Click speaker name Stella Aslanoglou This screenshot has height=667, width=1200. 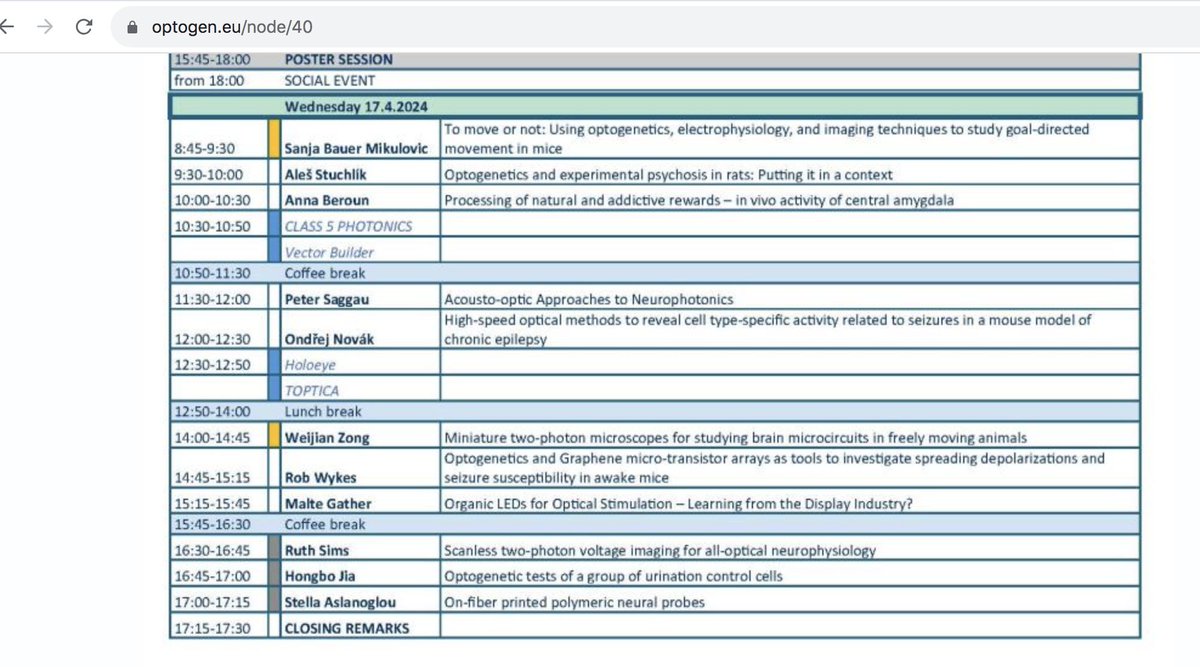[x=338, y=602]
